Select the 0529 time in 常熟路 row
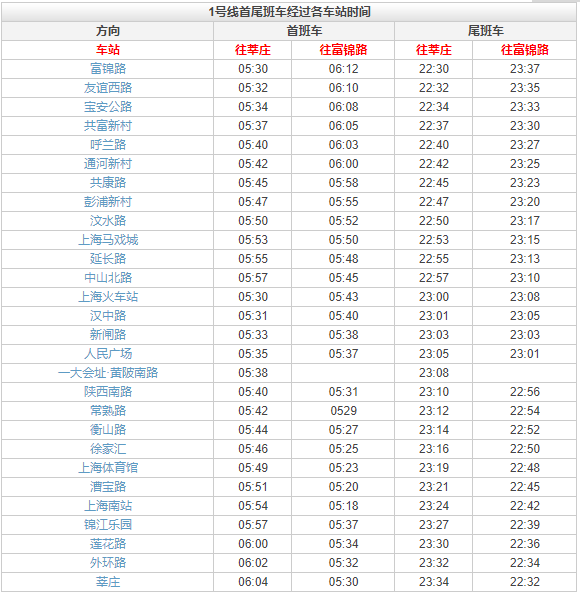The height and width of the screenshot is (599, 581). click(x=343, y=411)
